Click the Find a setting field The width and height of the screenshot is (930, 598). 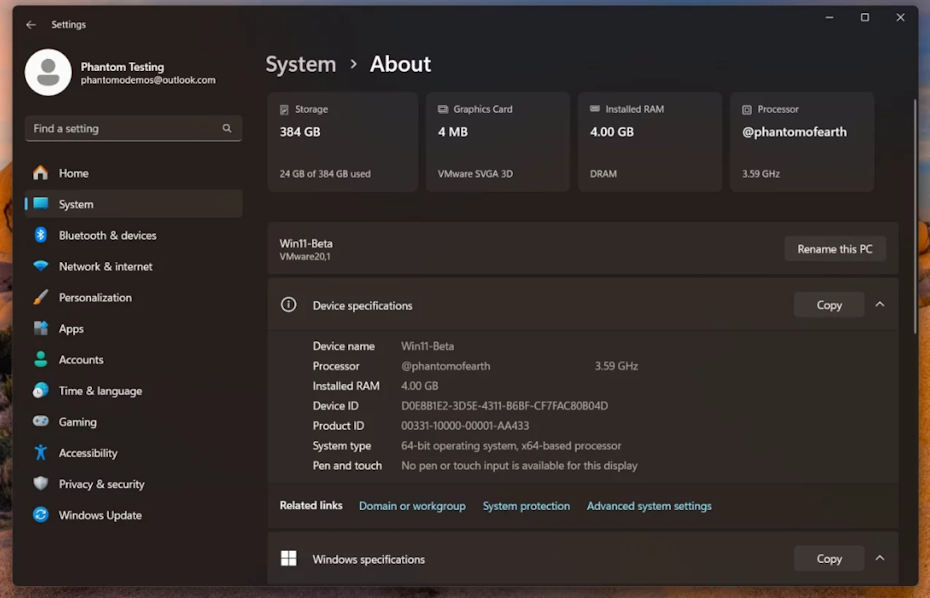click(120, 129)
